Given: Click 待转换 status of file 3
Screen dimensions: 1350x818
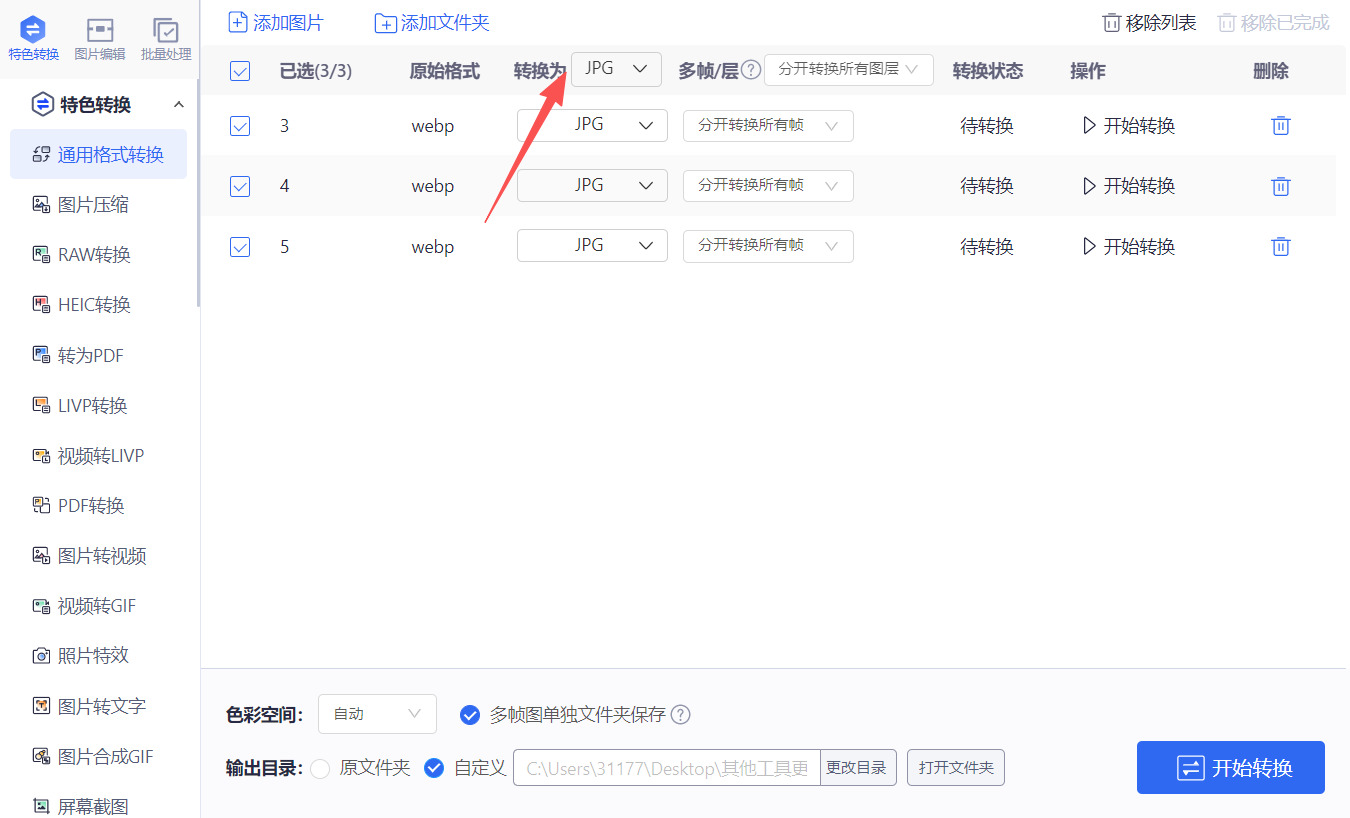Looking at the screenshot, I should (987, 126).
